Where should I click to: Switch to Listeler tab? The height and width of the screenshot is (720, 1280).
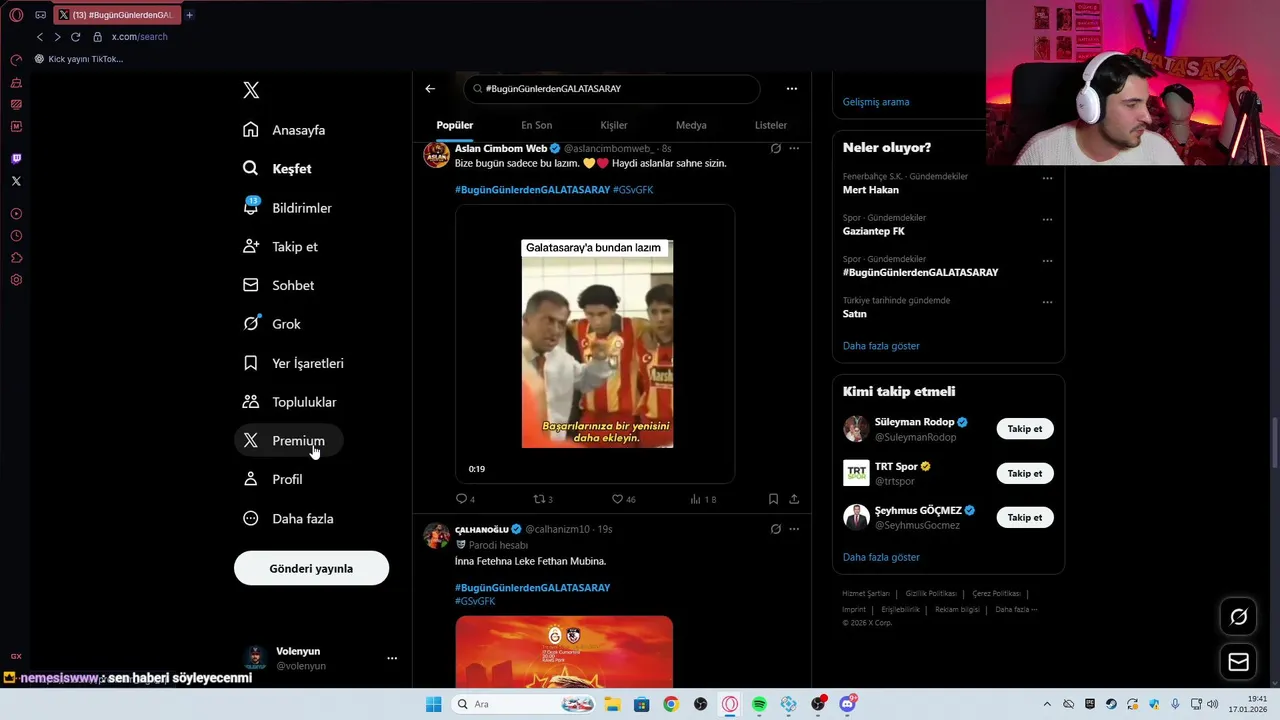pyautogui.click(x=771, y=125)
